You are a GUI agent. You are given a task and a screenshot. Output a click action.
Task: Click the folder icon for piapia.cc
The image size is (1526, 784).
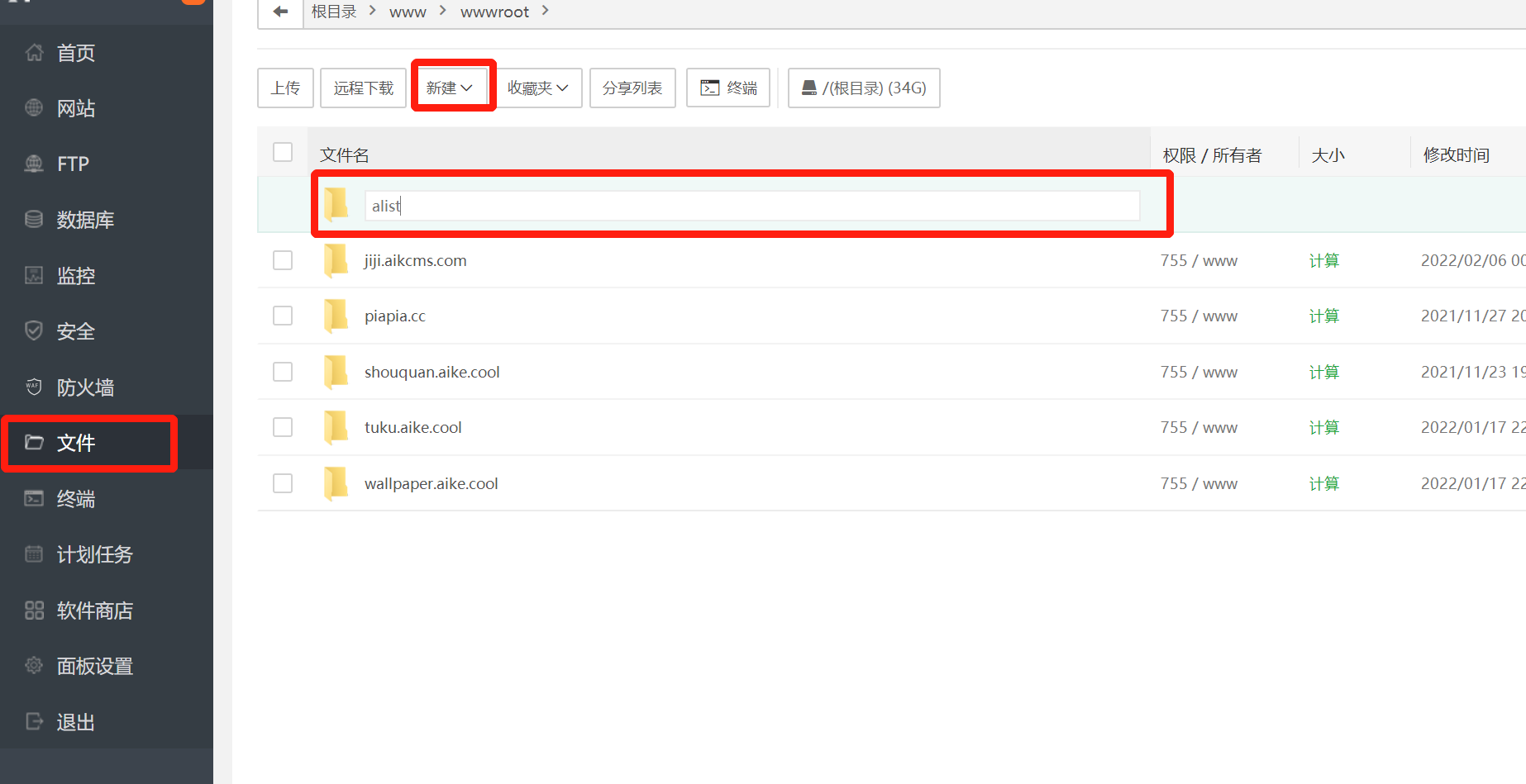(336, 316)
